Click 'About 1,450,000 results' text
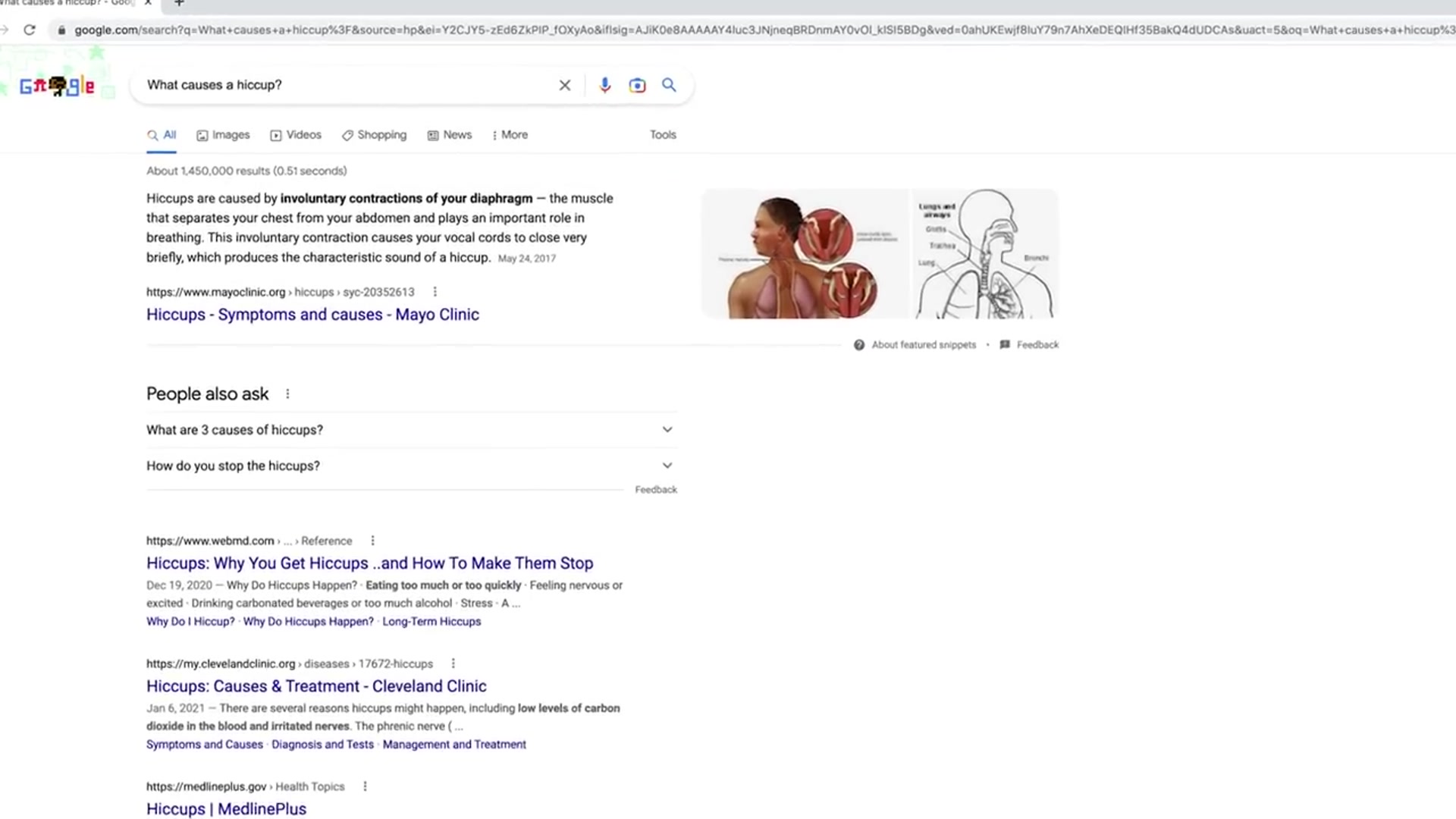 coord(246,171)
